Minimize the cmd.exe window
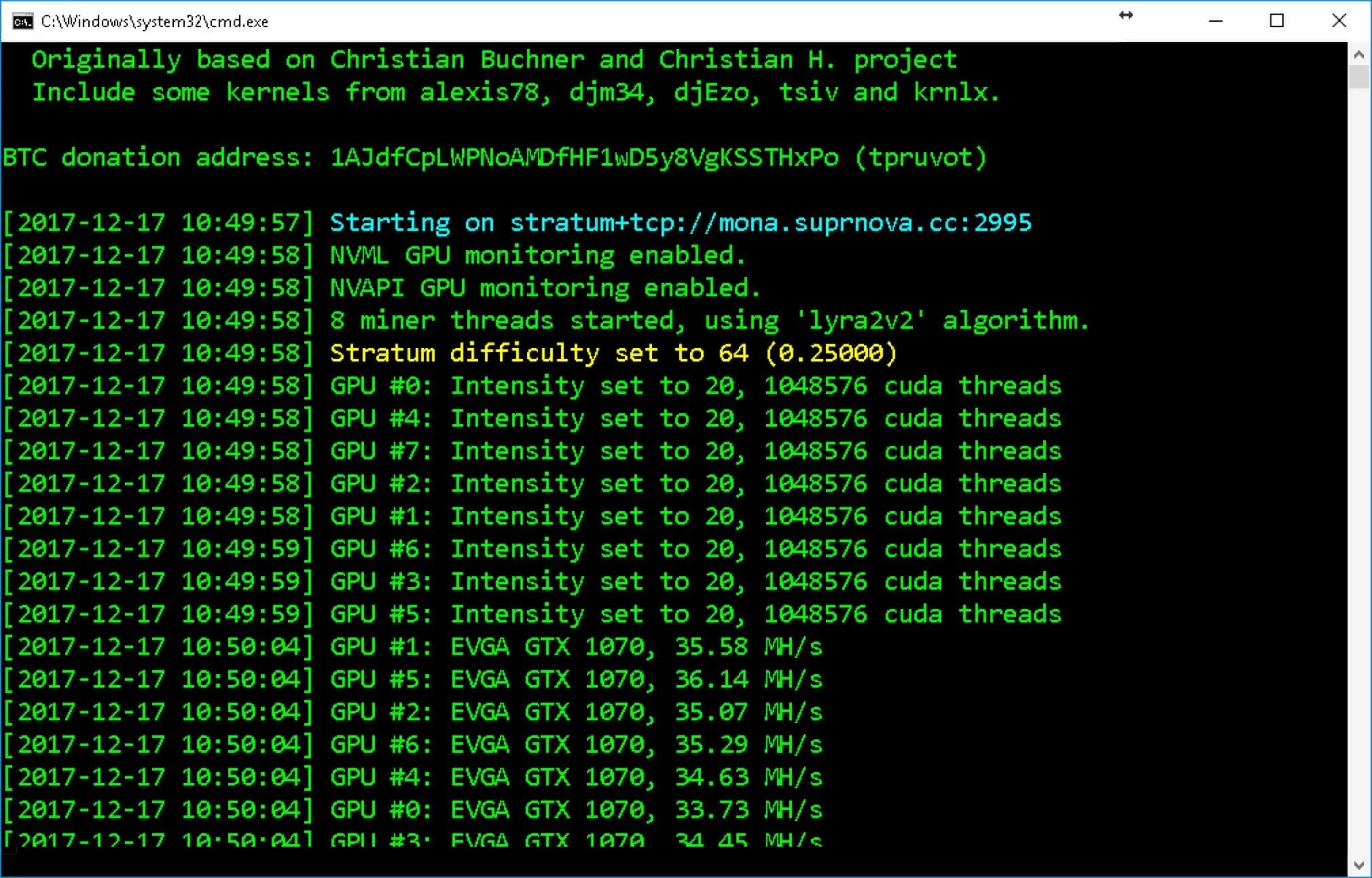 tap(1215, 21)
